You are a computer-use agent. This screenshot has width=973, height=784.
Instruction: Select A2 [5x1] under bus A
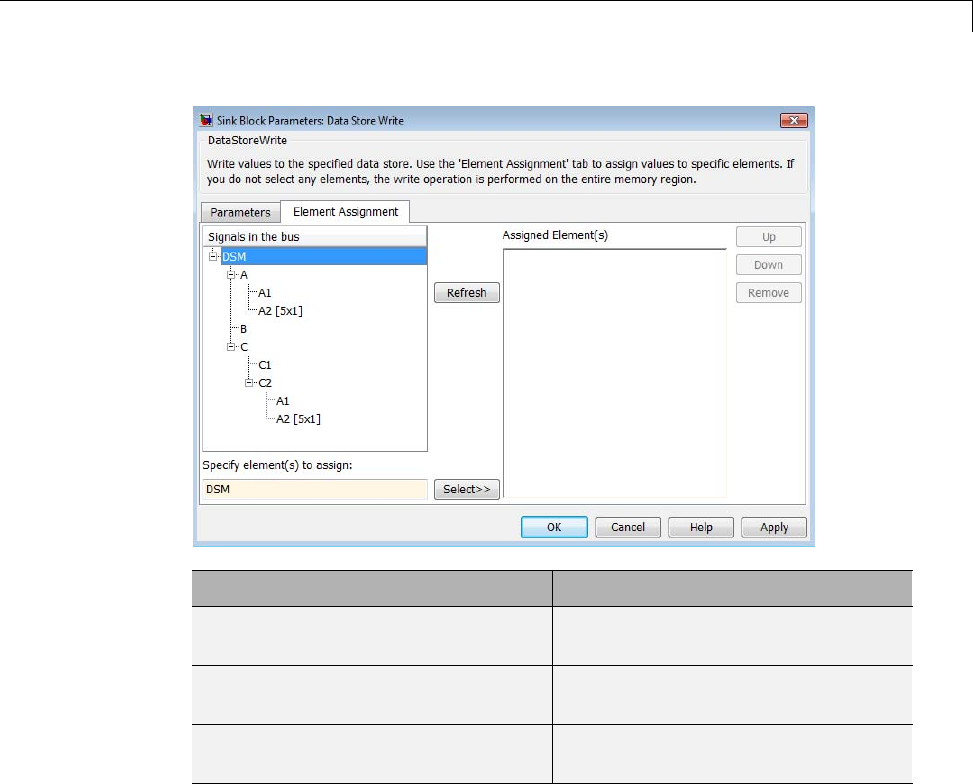point(280,311)
